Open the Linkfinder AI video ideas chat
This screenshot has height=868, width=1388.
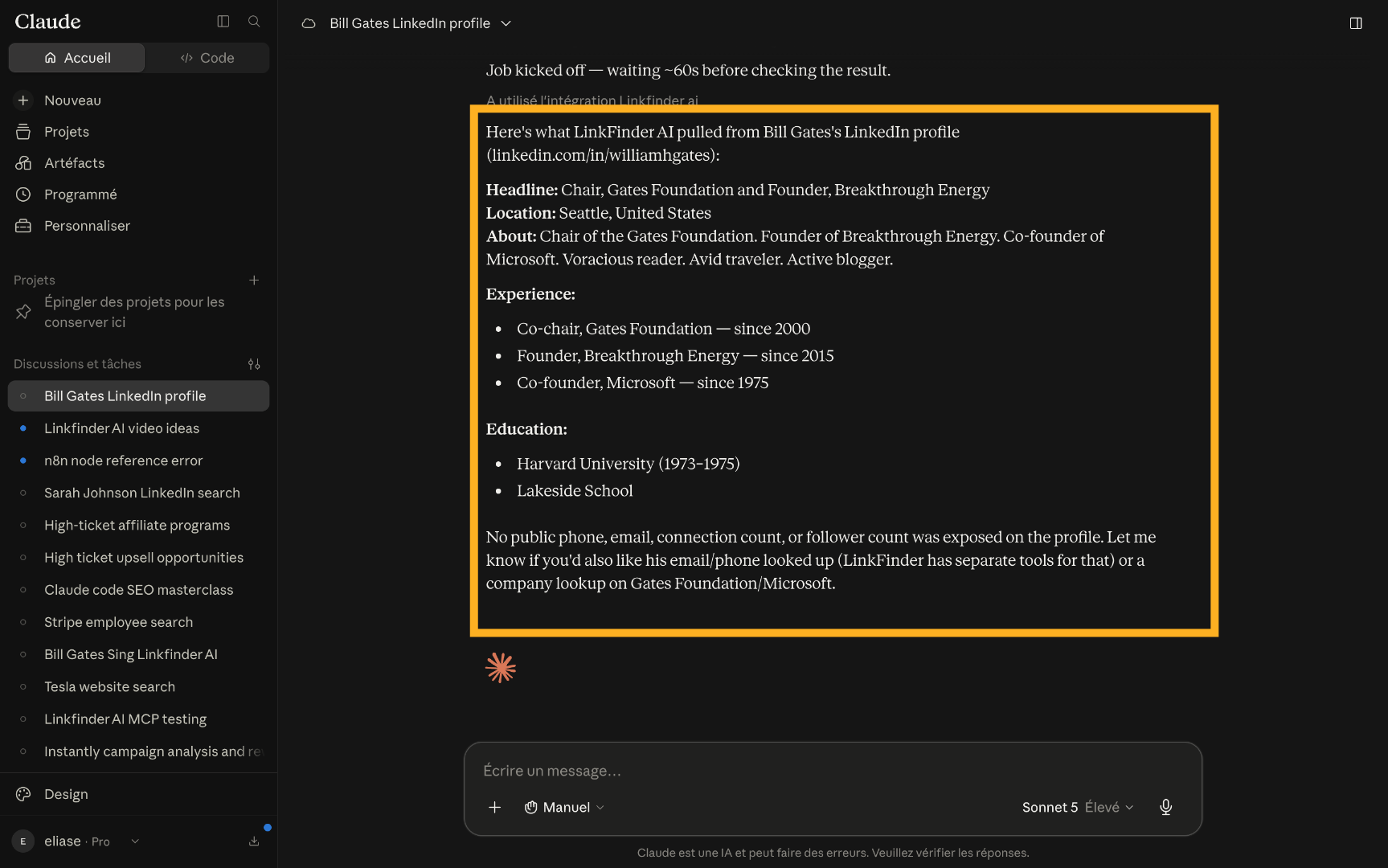[138, 428]
